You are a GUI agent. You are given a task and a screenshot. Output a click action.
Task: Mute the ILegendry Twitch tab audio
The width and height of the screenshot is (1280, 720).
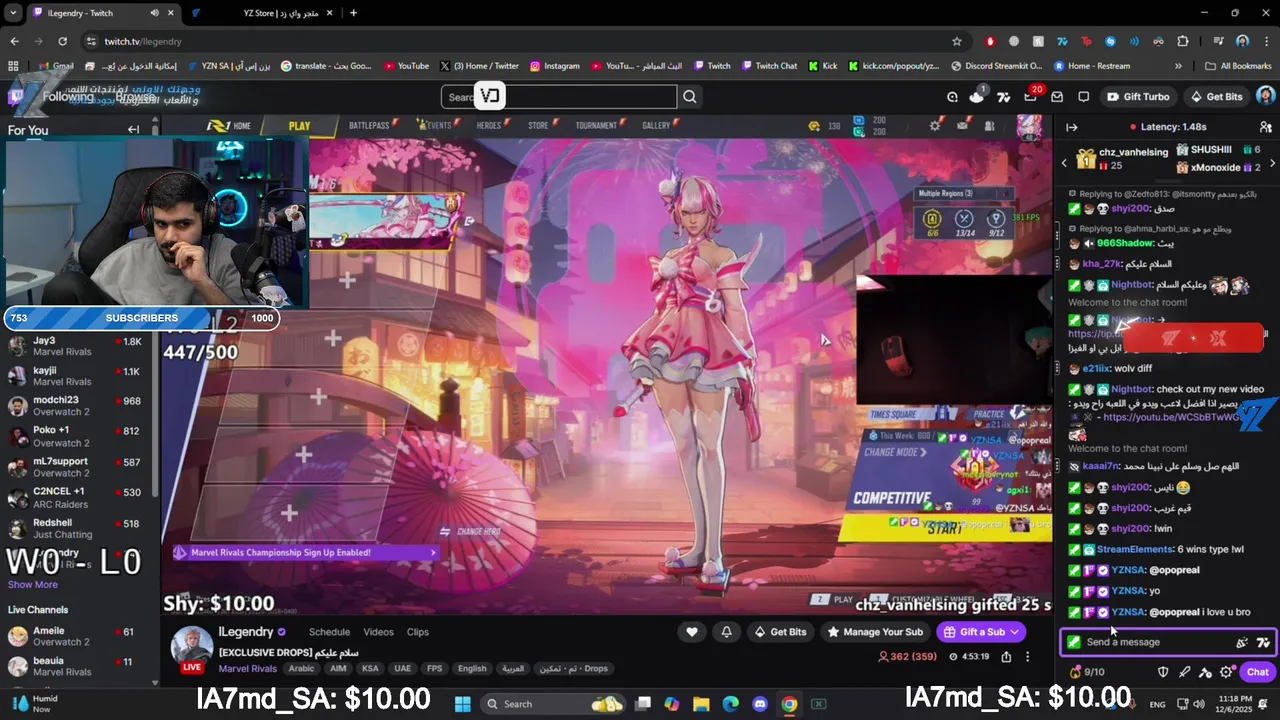155,13
